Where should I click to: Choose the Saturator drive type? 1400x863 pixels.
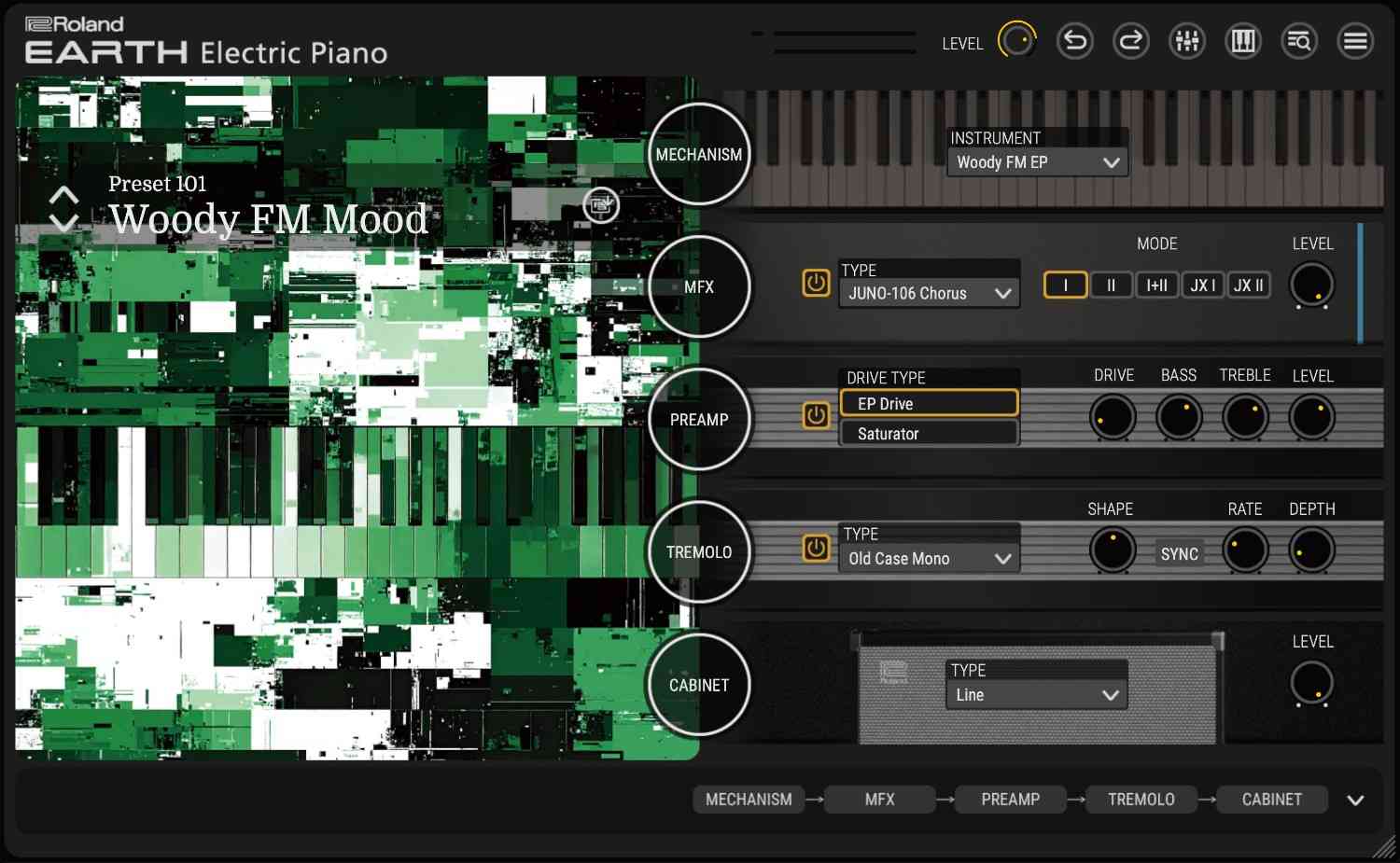(x=929, y=434)
